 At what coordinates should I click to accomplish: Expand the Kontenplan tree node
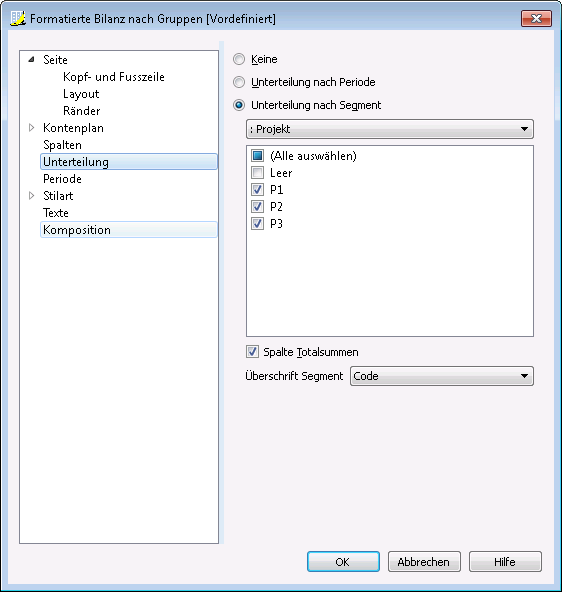32,128
